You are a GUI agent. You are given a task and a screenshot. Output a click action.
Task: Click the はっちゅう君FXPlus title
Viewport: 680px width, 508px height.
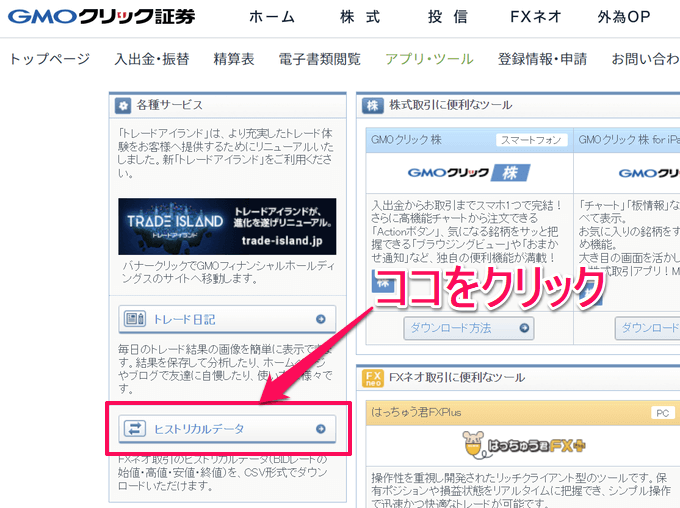[416, 412]
